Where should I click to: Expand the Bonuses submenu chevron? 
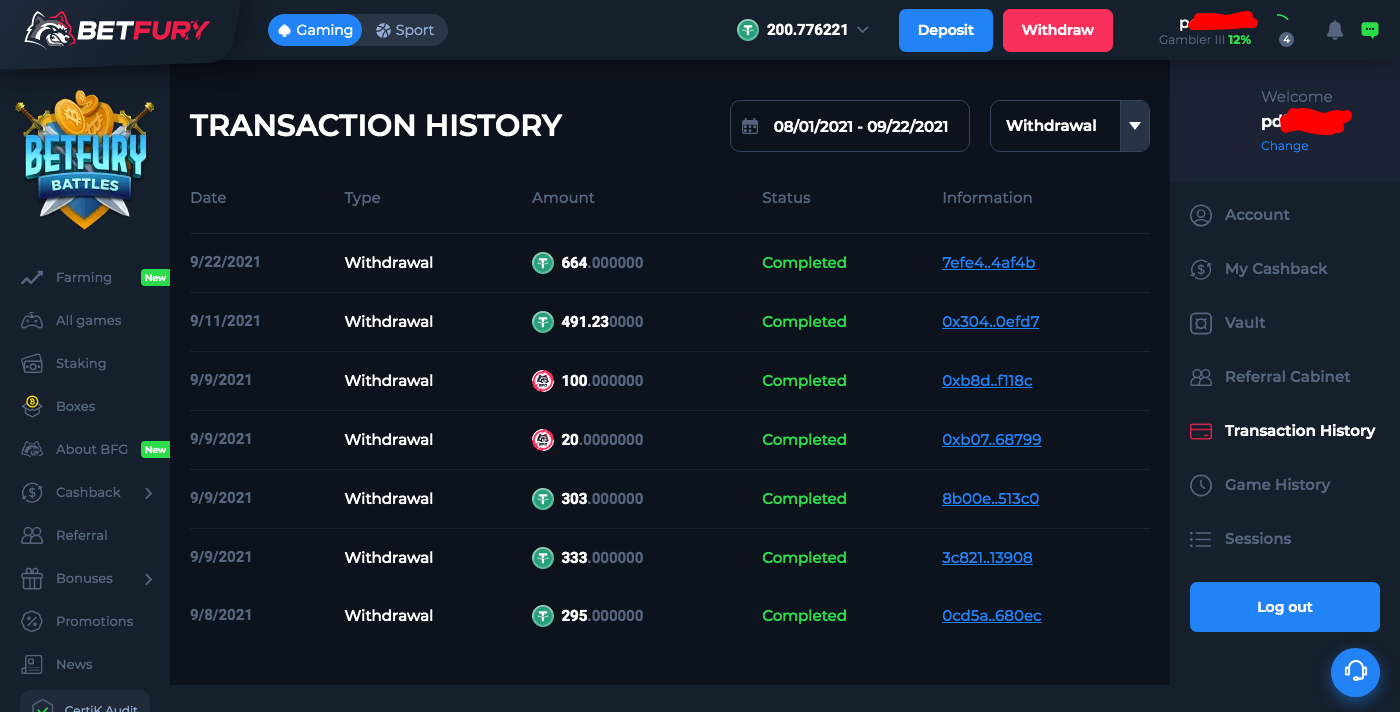coord(149,579)
